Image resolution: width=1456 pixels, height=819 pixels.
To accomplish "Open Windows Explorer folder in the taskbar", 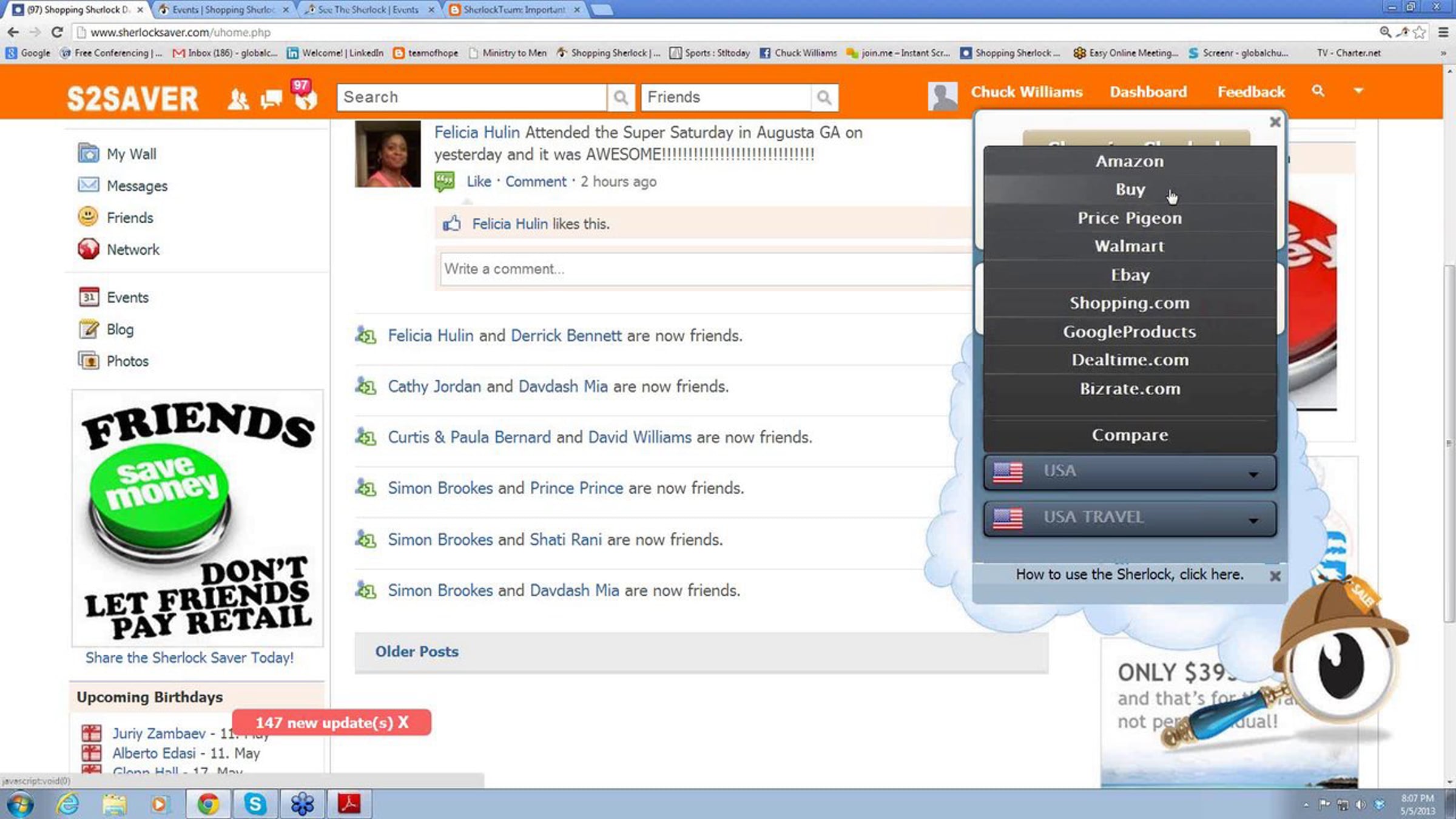I will (x=114, y=804).
